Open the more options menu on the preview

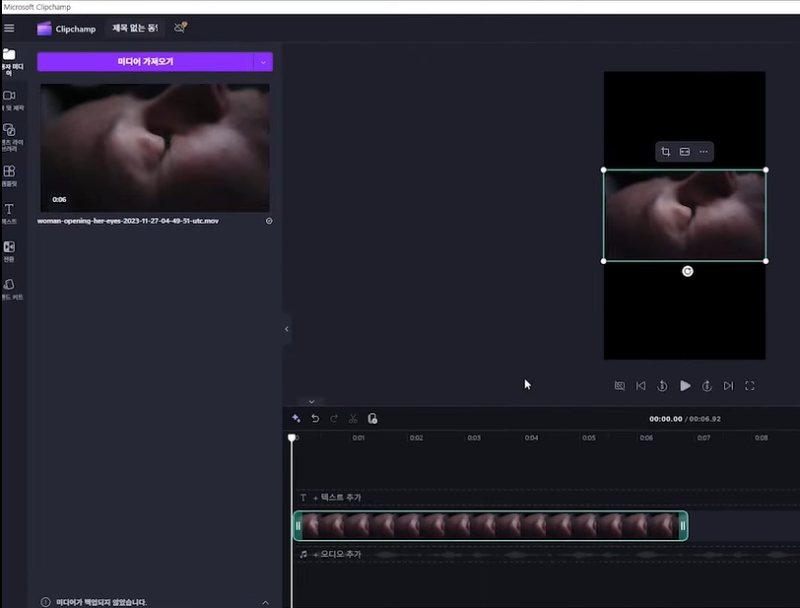point(704,151)
